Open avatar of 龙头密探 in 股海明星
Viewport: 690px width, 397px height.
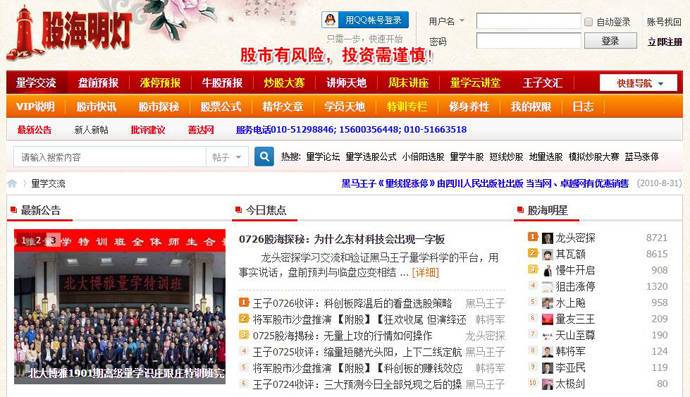(x=547, y=238)
